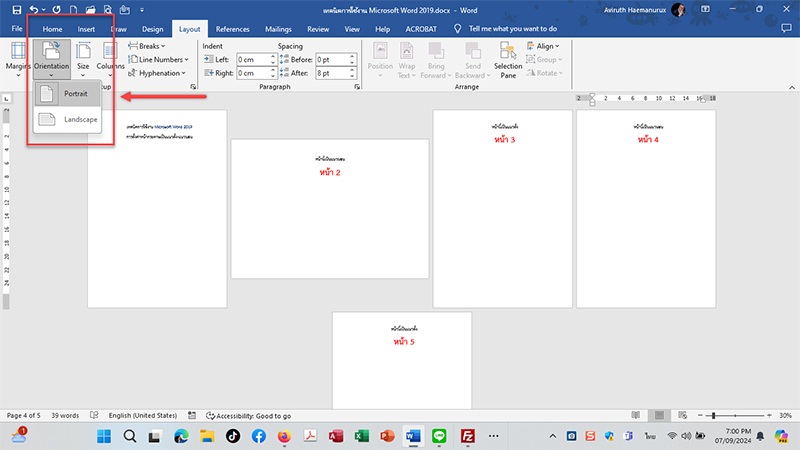Viewport: 800px width, 450px height.
Task: Click the Accessibility checker status icon
Action: [x=210, y=415]
